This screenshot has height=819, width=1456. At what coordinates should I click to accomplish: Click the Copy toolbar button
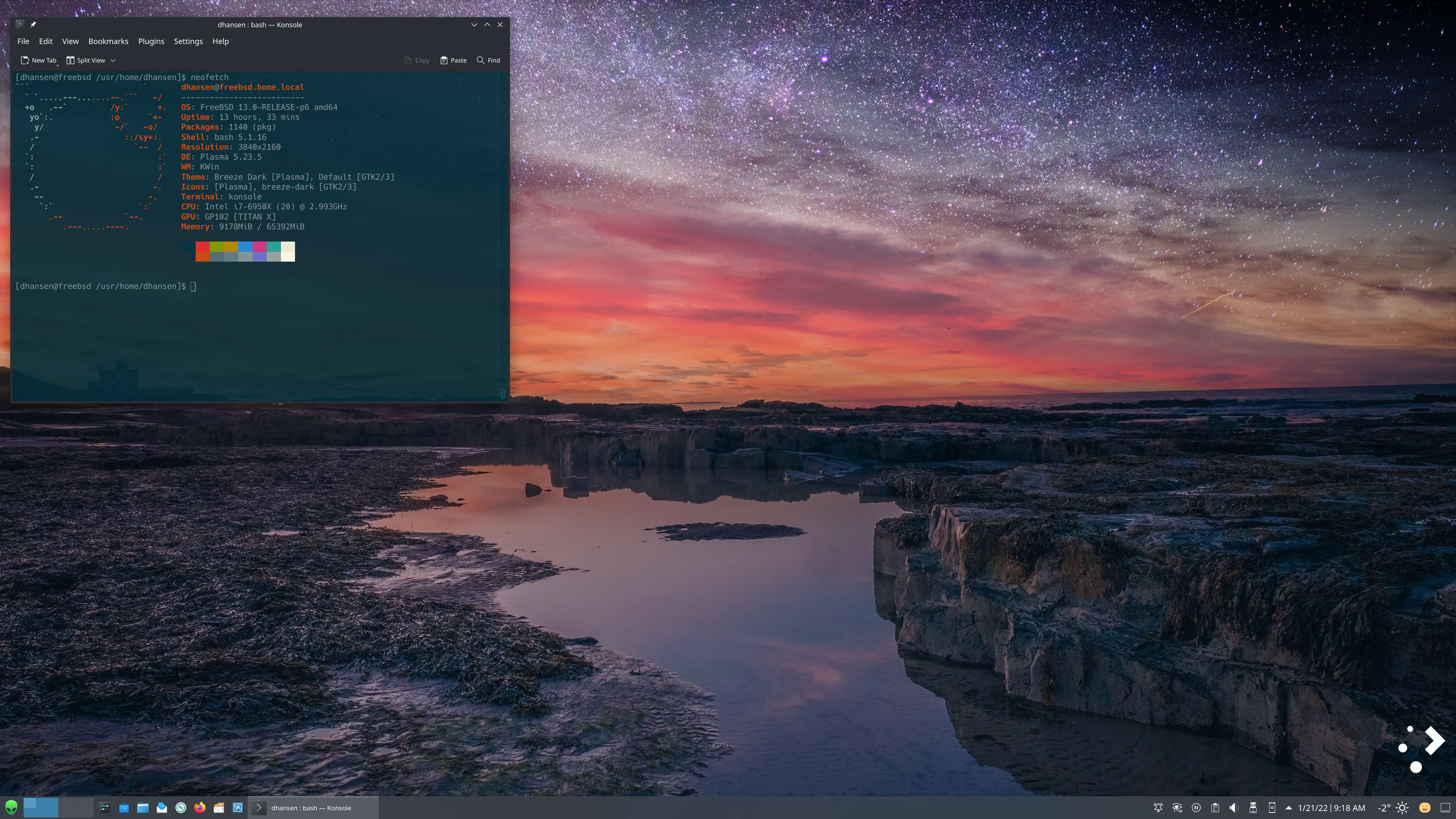point(417,61)
